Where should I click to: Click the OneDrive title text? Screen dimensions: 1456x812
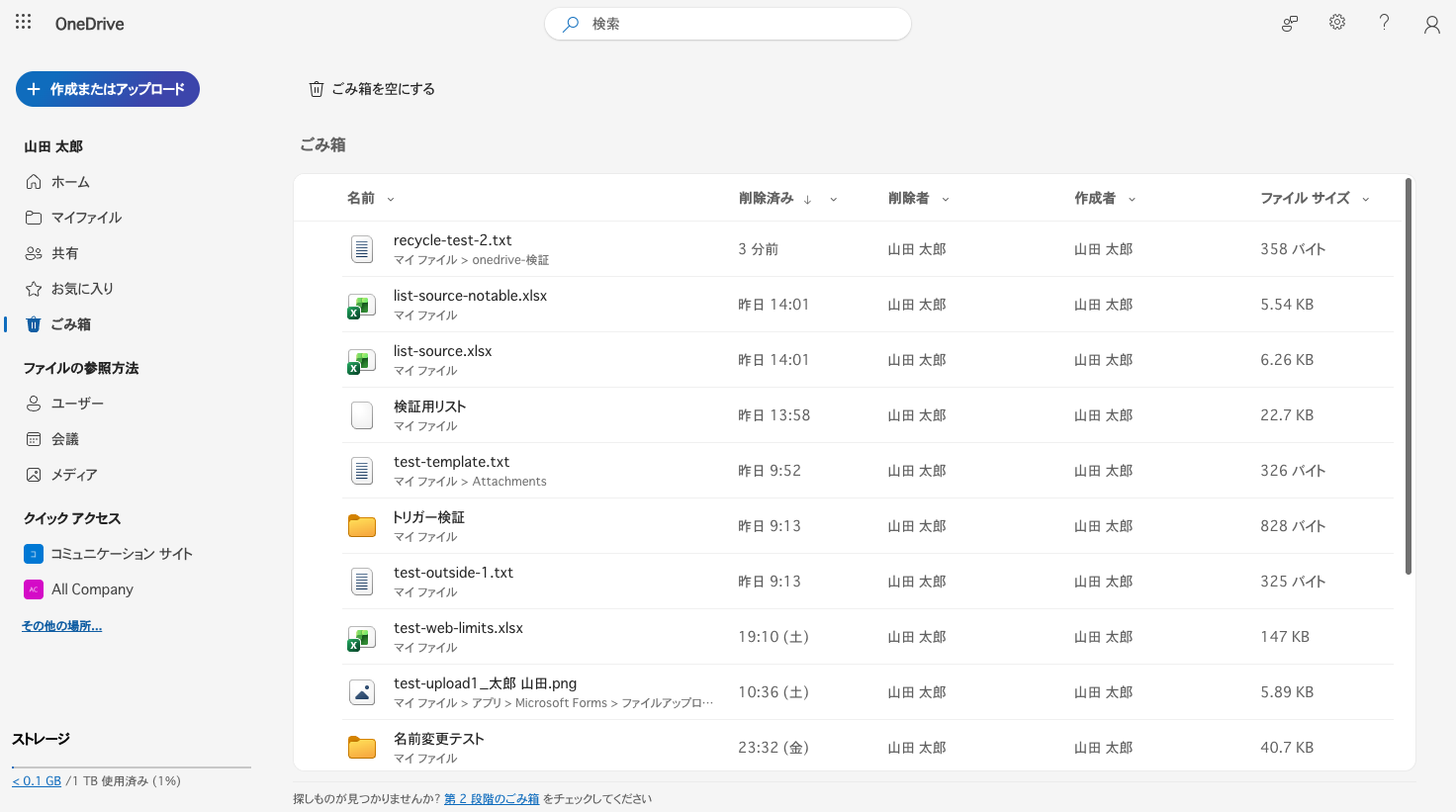[x=89, y=24]
